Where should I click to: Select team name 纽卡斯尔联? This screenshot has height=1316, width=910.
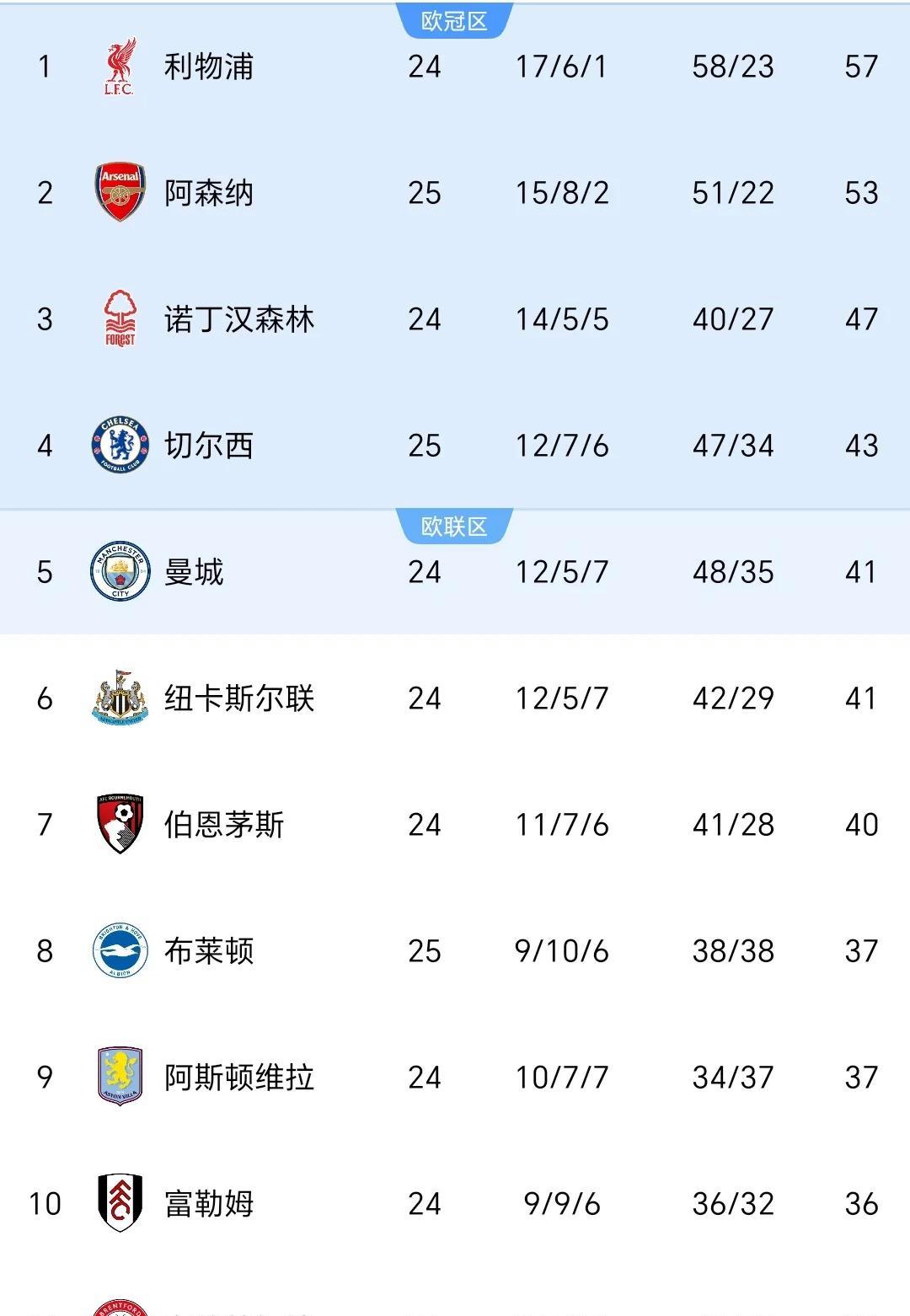[x=239, y=698]
